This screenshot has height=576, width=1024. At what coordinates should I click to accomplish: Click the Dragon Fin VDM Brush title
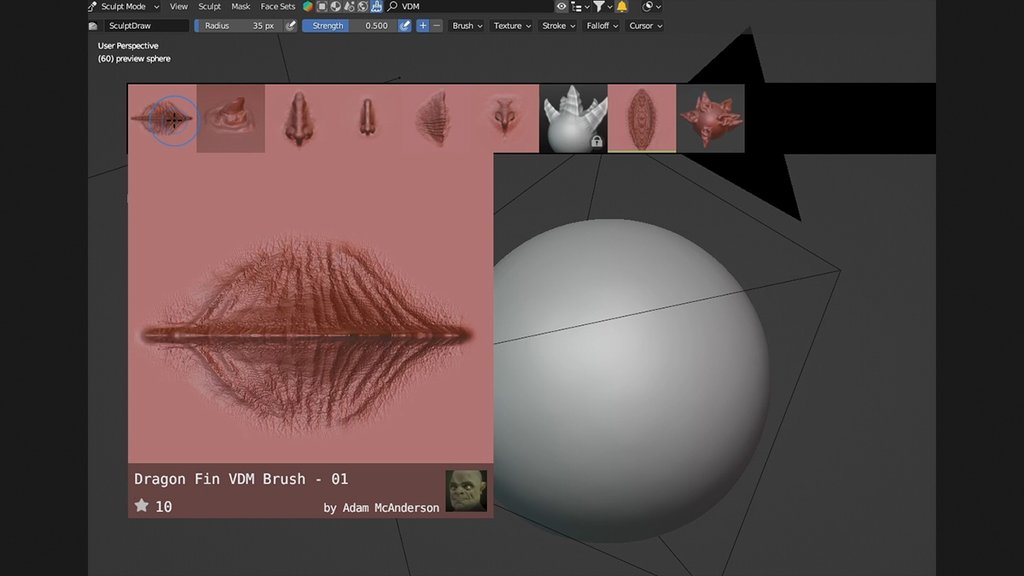(x=238, y=479)
